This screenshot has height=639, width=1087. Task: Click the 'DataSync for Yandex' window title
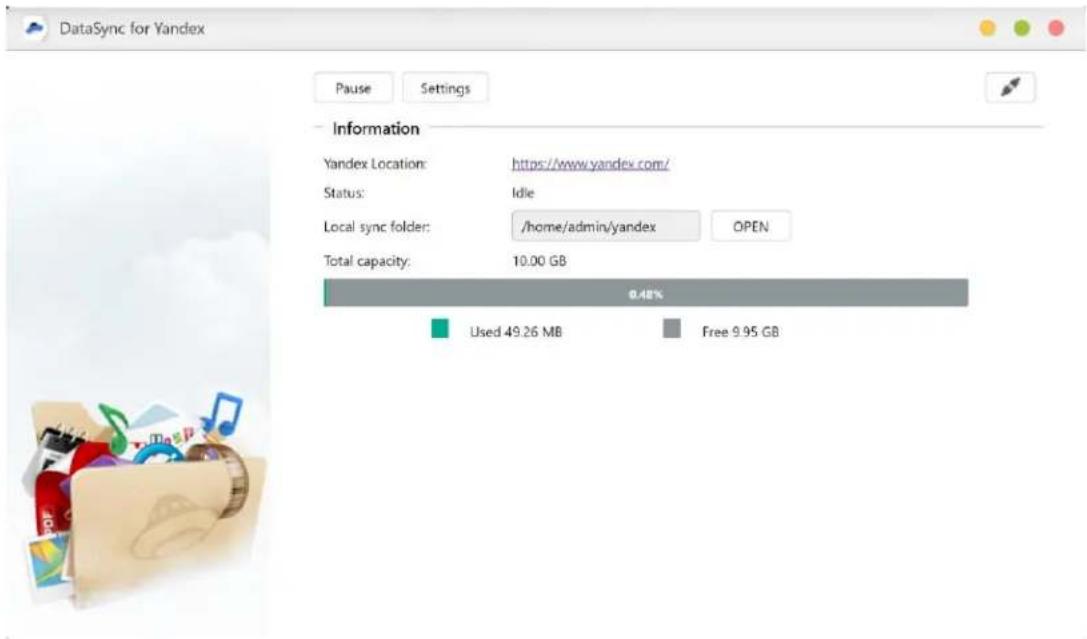click(132, 28)
